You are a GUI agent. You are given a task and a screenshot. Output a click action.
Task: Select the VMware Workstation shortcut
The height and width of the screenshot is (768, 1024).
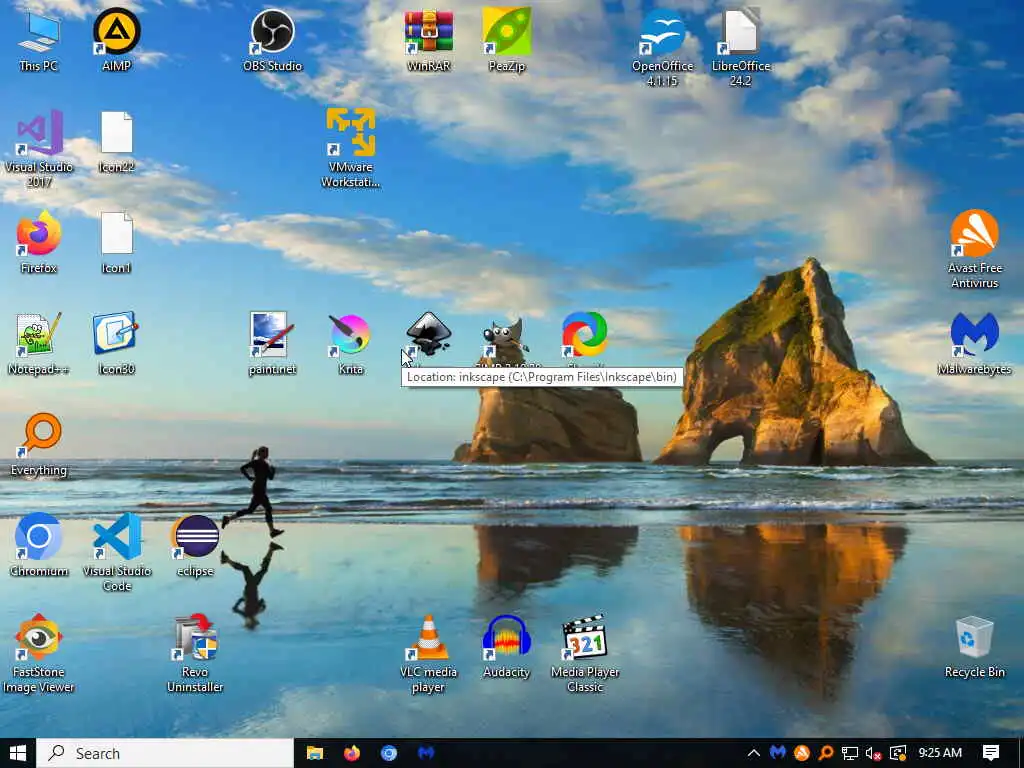click(x=351, y=148)
